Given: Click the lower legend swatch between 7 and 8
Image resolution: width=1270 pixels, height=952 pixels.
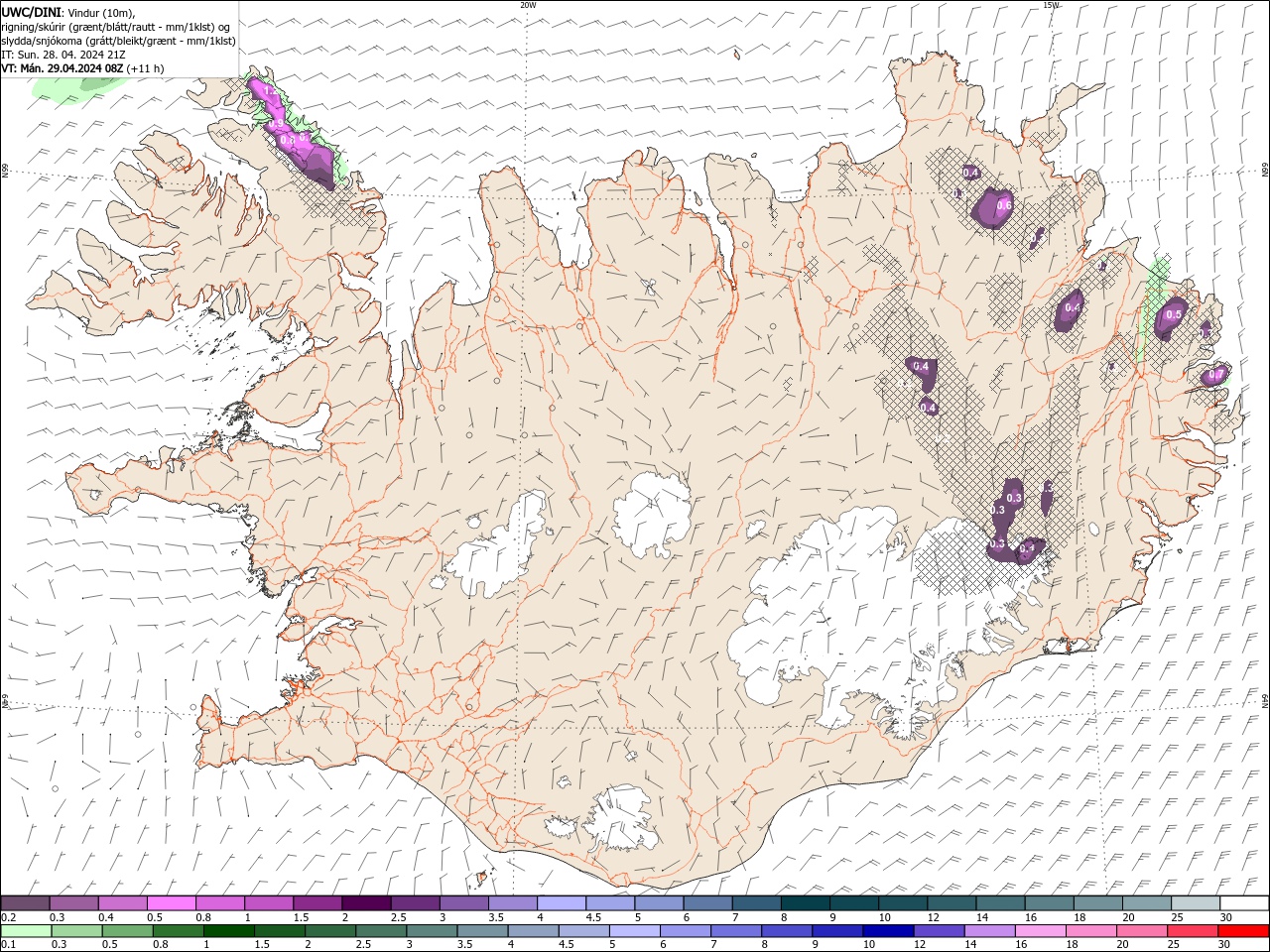Looking at the screenshot, I should 736,931.
